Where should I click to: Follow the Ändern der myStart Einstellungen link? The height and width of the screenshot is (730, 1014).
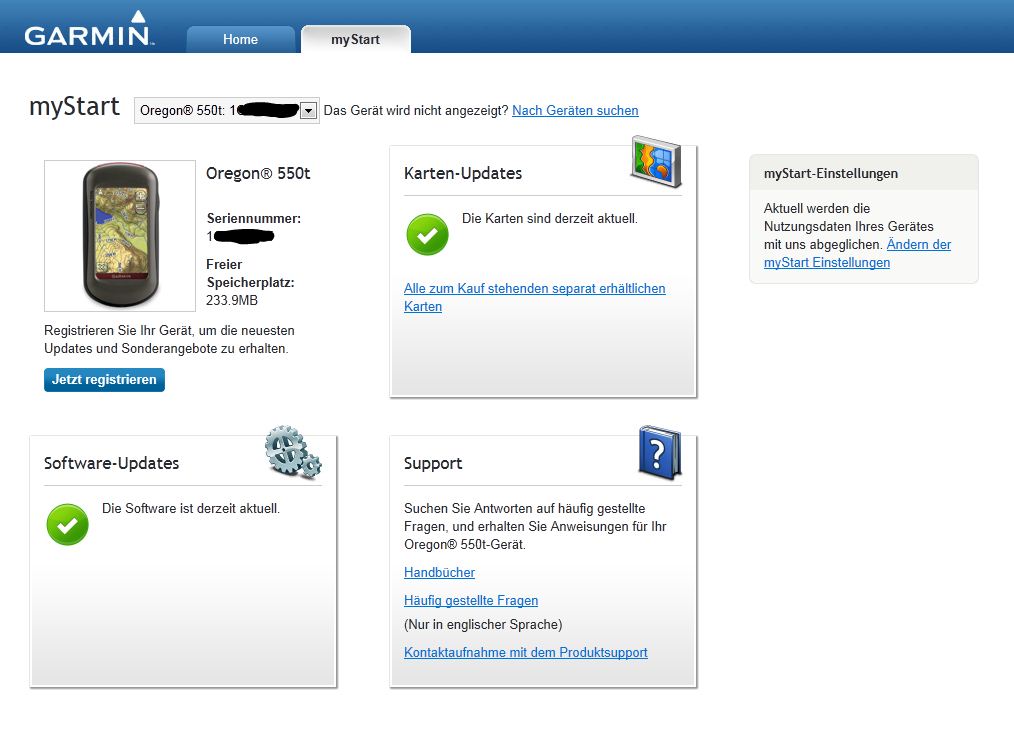click(x=858, y=253)
